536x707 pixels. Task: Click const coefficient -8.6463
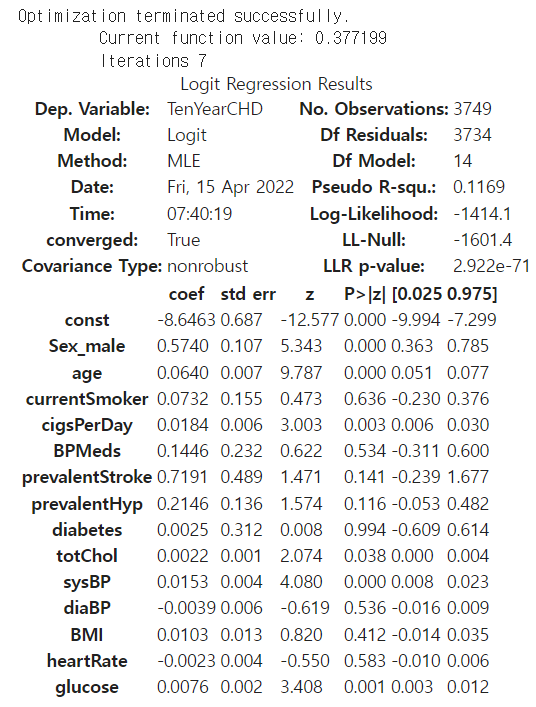(x=186, y=320)
